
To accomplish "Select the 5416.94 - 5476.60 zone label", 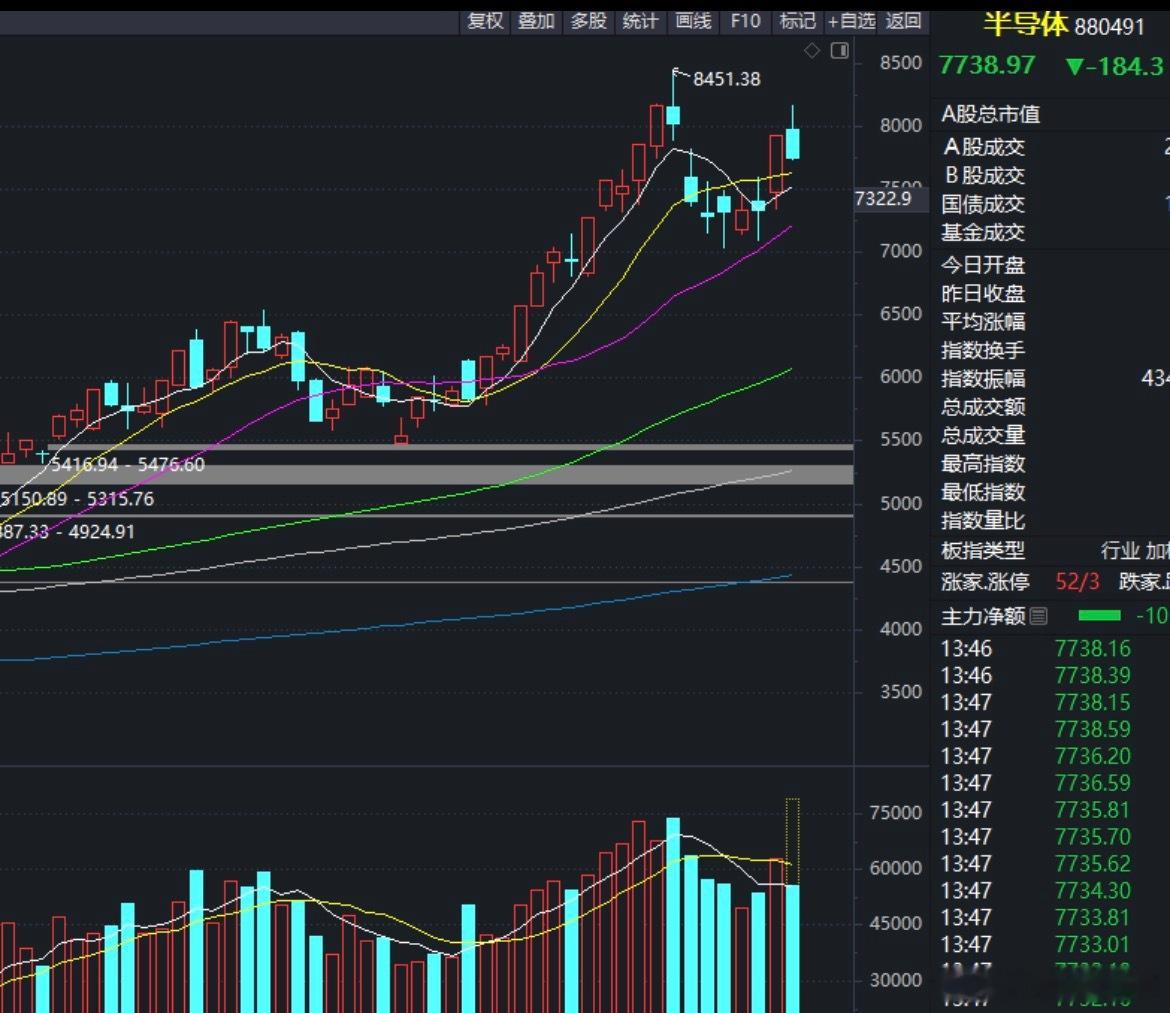I will click(128, 465).
